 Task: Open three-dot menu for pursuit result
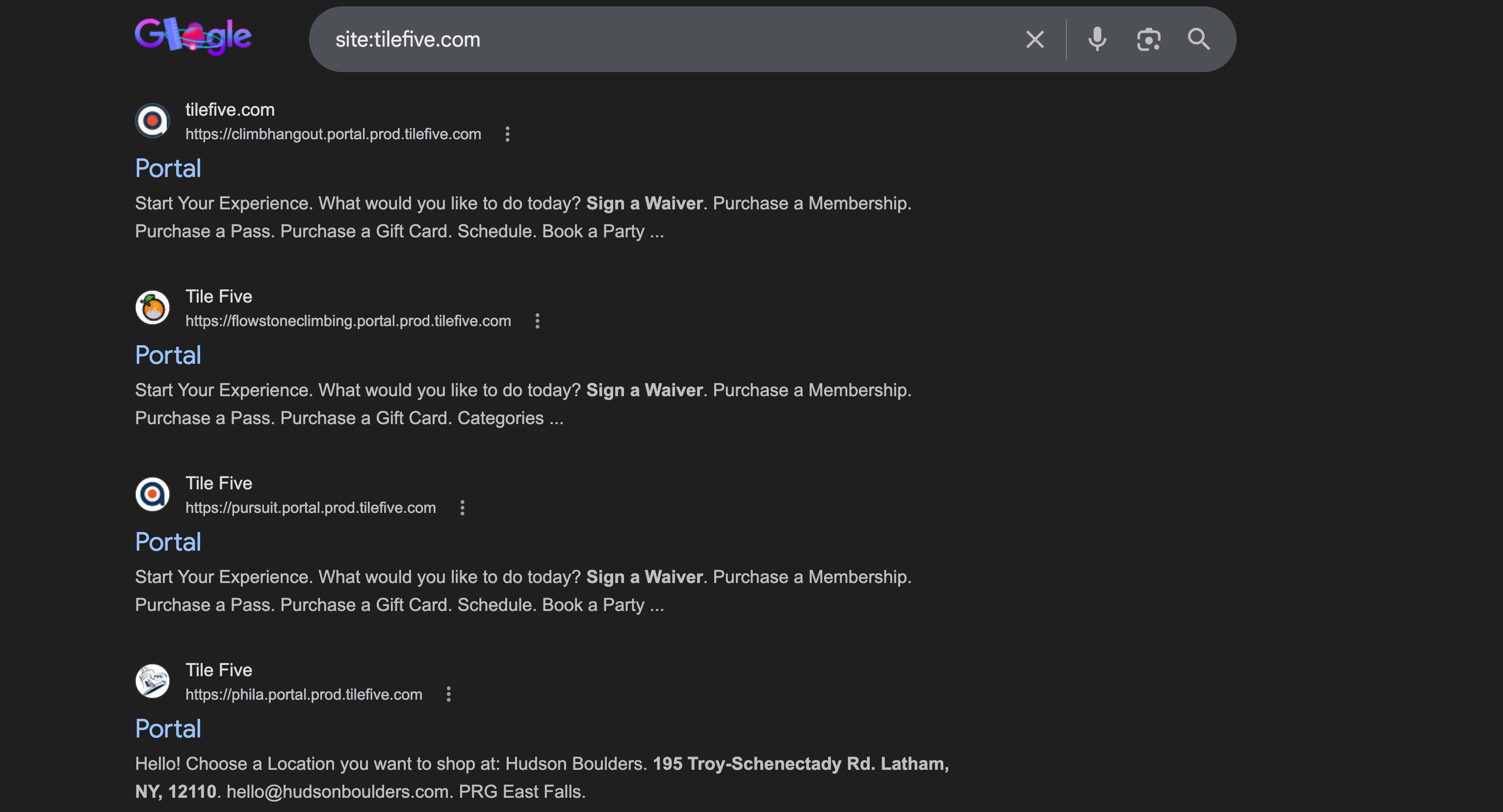click(x=462, y=507)
